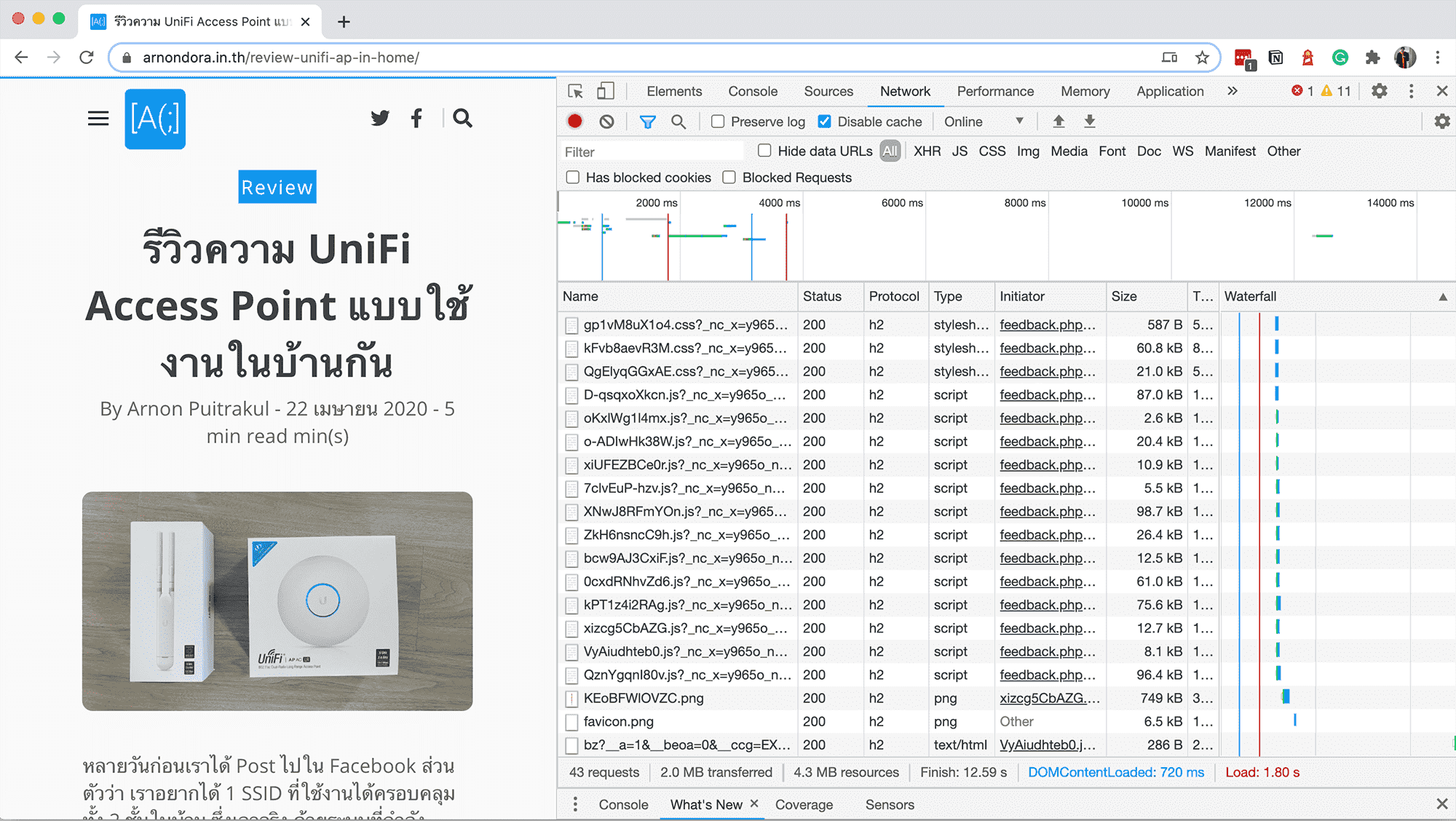Screen dimensions: 1456x821
Task: Export HAR file download arrow icon
Action: point(1089,122)
